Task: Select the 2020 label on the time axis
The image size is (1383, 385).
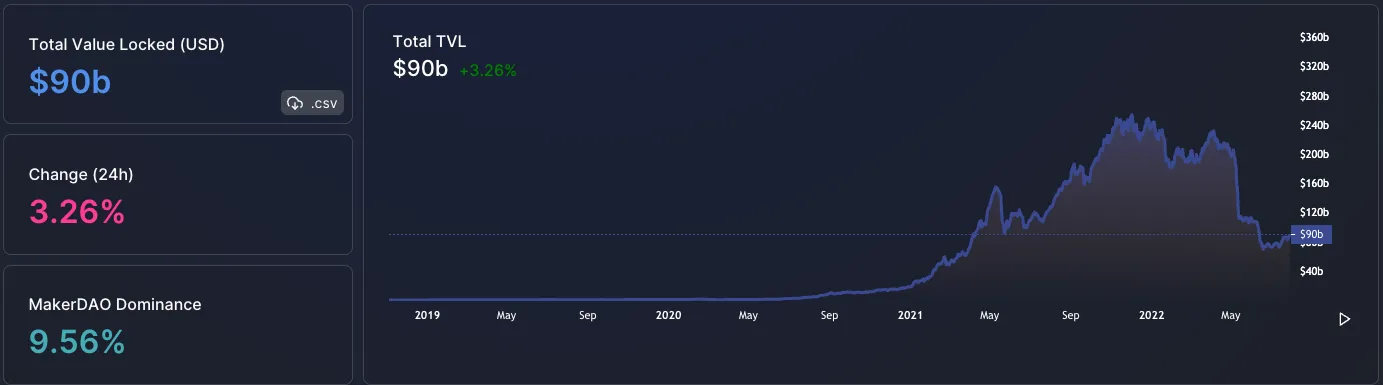Action: tap(668, 315)
